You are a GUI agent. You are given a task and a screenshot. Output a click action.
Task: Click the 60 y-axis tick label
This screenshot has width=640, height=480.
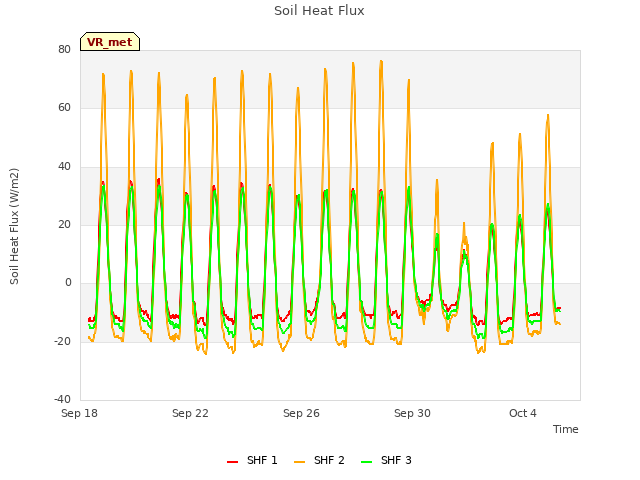click(64, 108)
